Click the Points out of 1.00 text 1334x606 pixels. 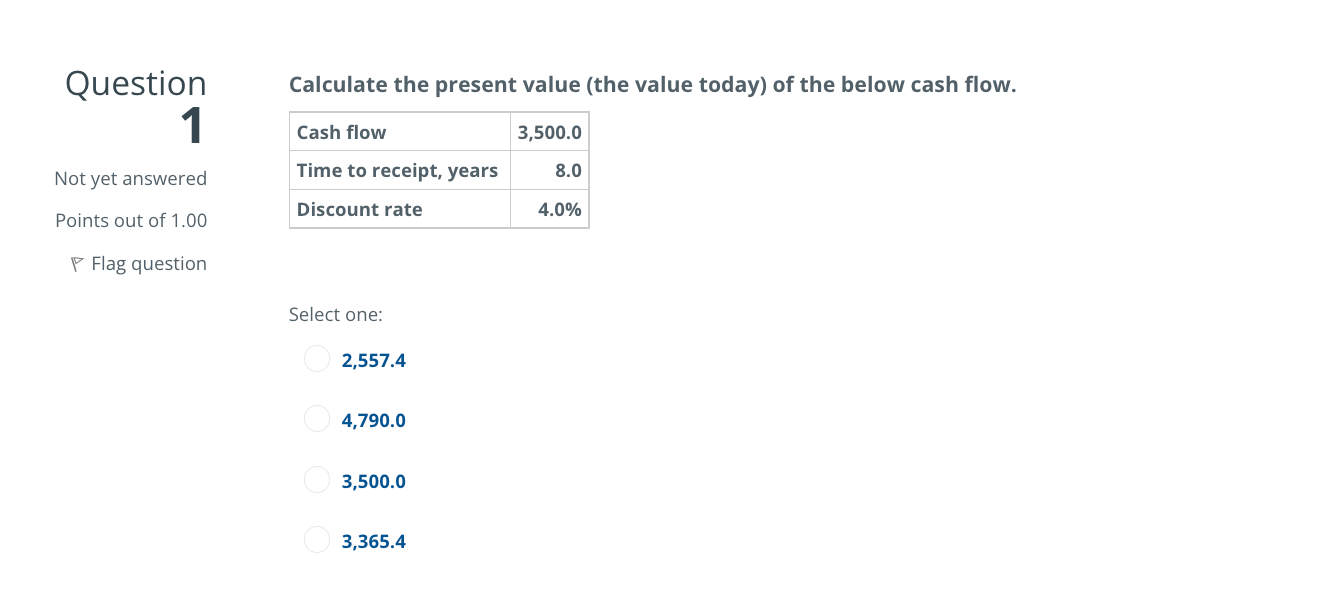pos(131,220)
